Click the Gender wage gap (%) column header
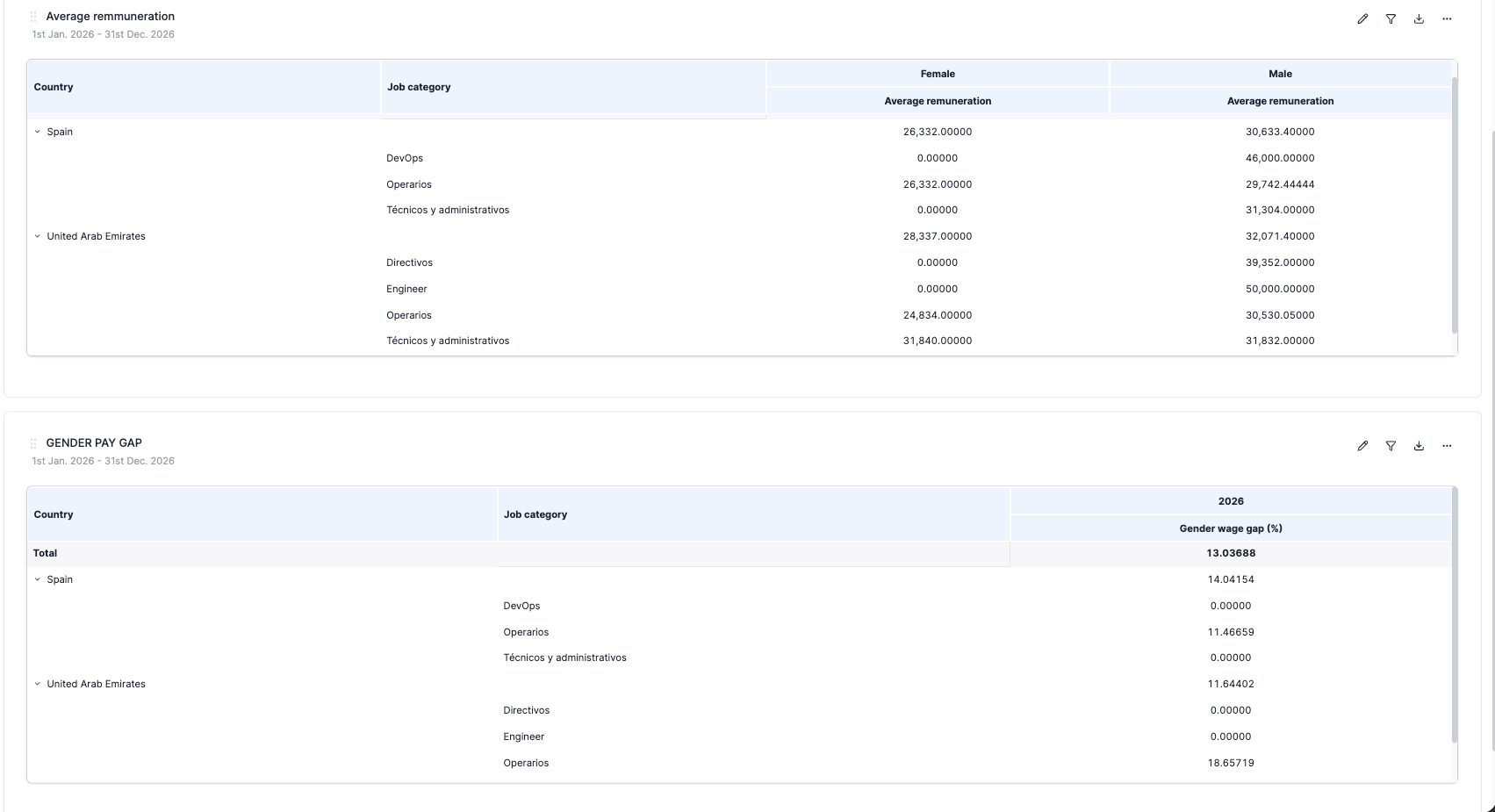 [x=1230, y=528]
